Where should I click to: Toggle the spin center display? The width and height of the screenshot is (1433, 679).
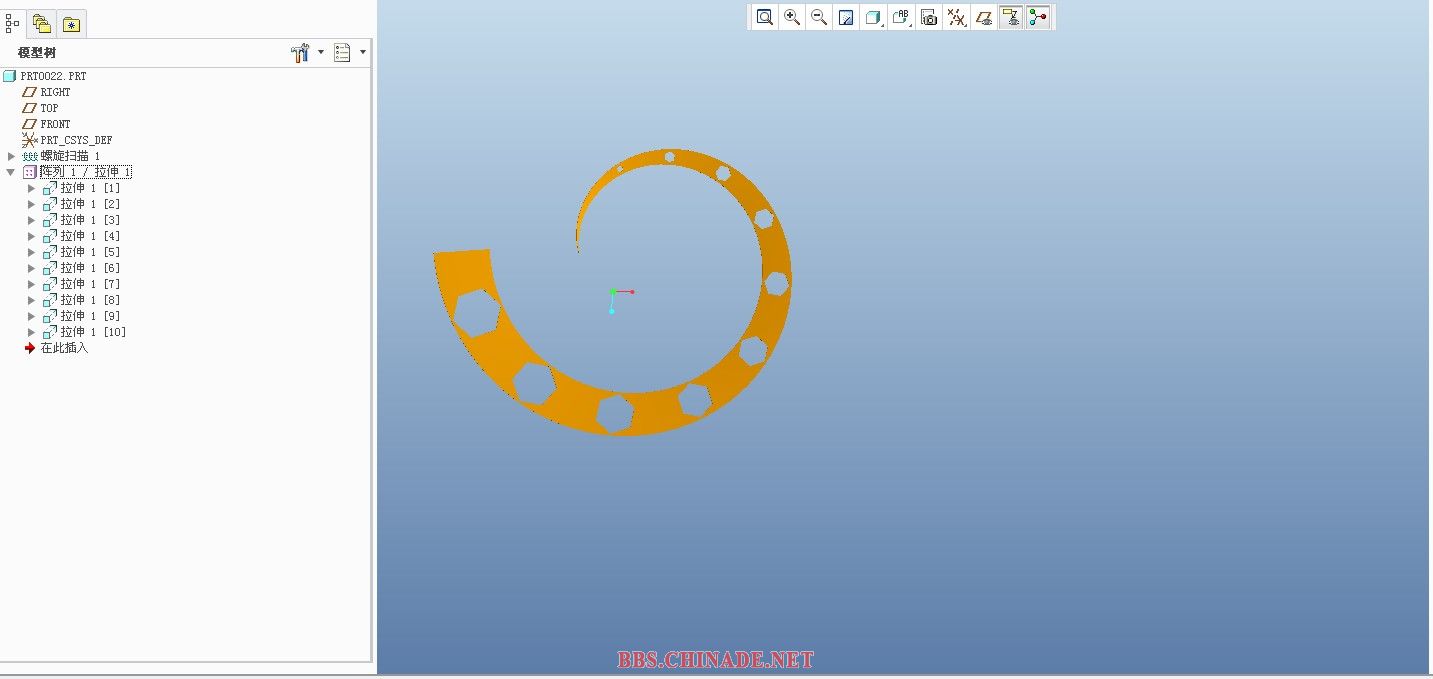click(1038, 17)
